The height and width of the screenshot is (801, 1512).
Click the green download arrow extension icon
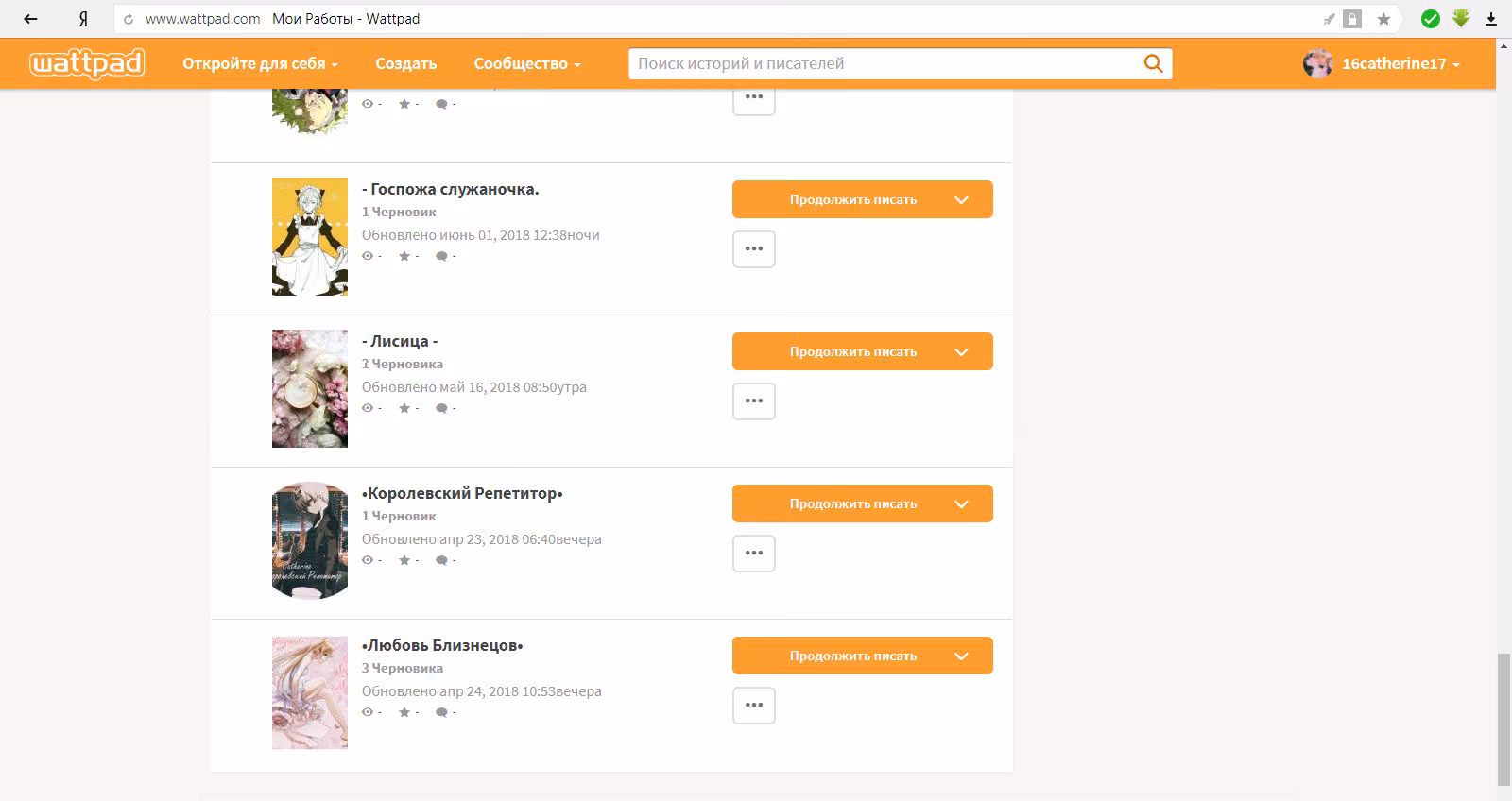[x=1461, y=19]
